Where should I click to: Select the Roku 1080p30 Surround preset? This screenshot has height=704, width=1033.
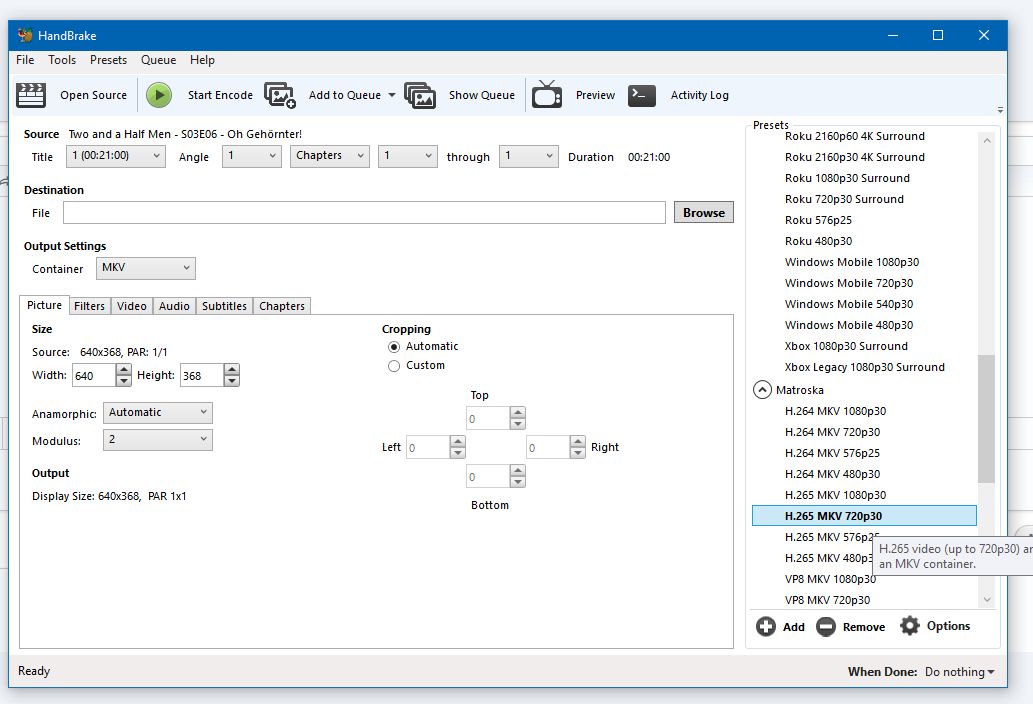847,178
